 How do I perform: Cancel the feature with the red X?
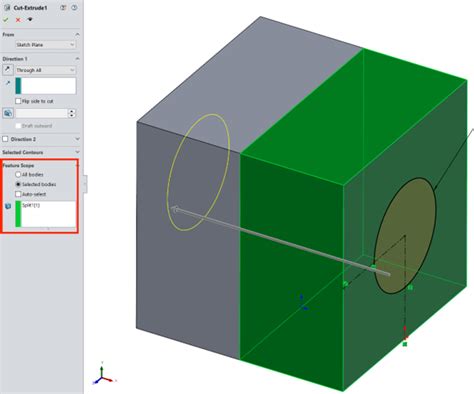click(18, 20)
